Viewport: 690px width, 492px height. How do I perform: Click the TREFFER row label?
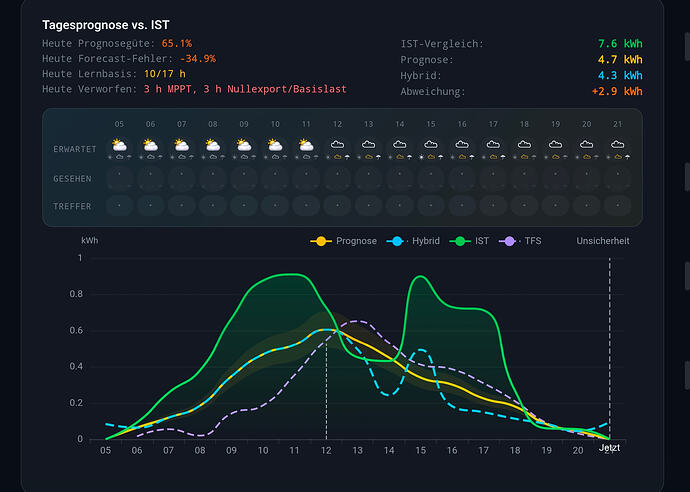coord(72,206)
